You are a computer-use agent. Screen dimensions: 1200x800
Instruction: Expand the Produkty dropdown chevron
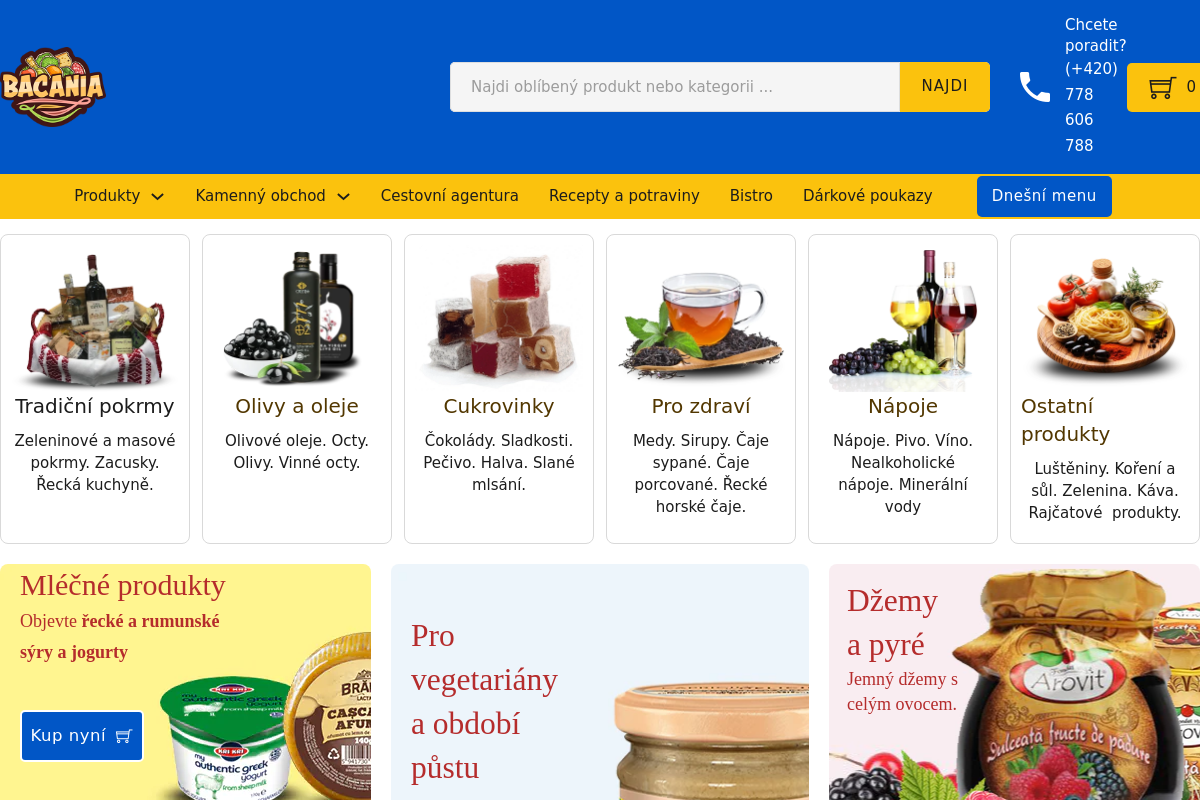click(x=157, y=197)
